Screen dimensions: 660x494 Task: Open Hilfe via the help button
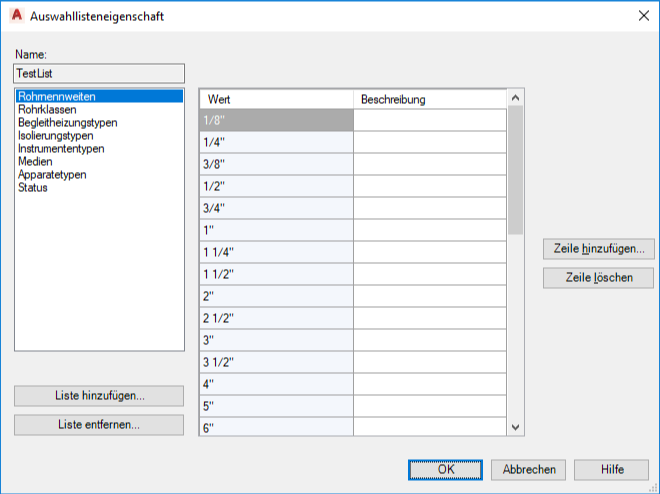tap(612, 469)
